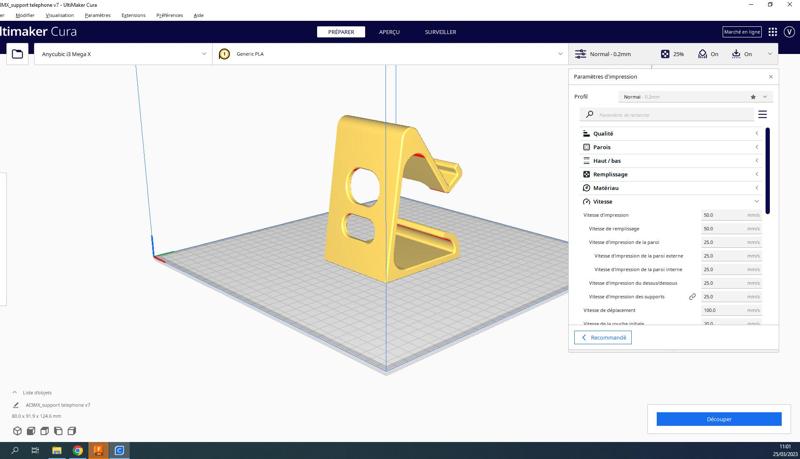Open File Explorer from the taskbar

click(57, 450)
